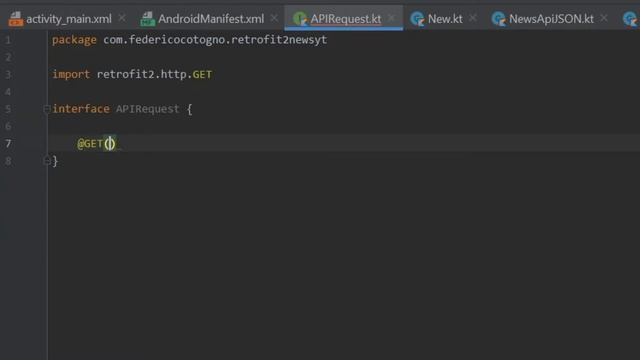Close the NewsApiJSON.kt tab
640x360 pixels.
[604, 18]
